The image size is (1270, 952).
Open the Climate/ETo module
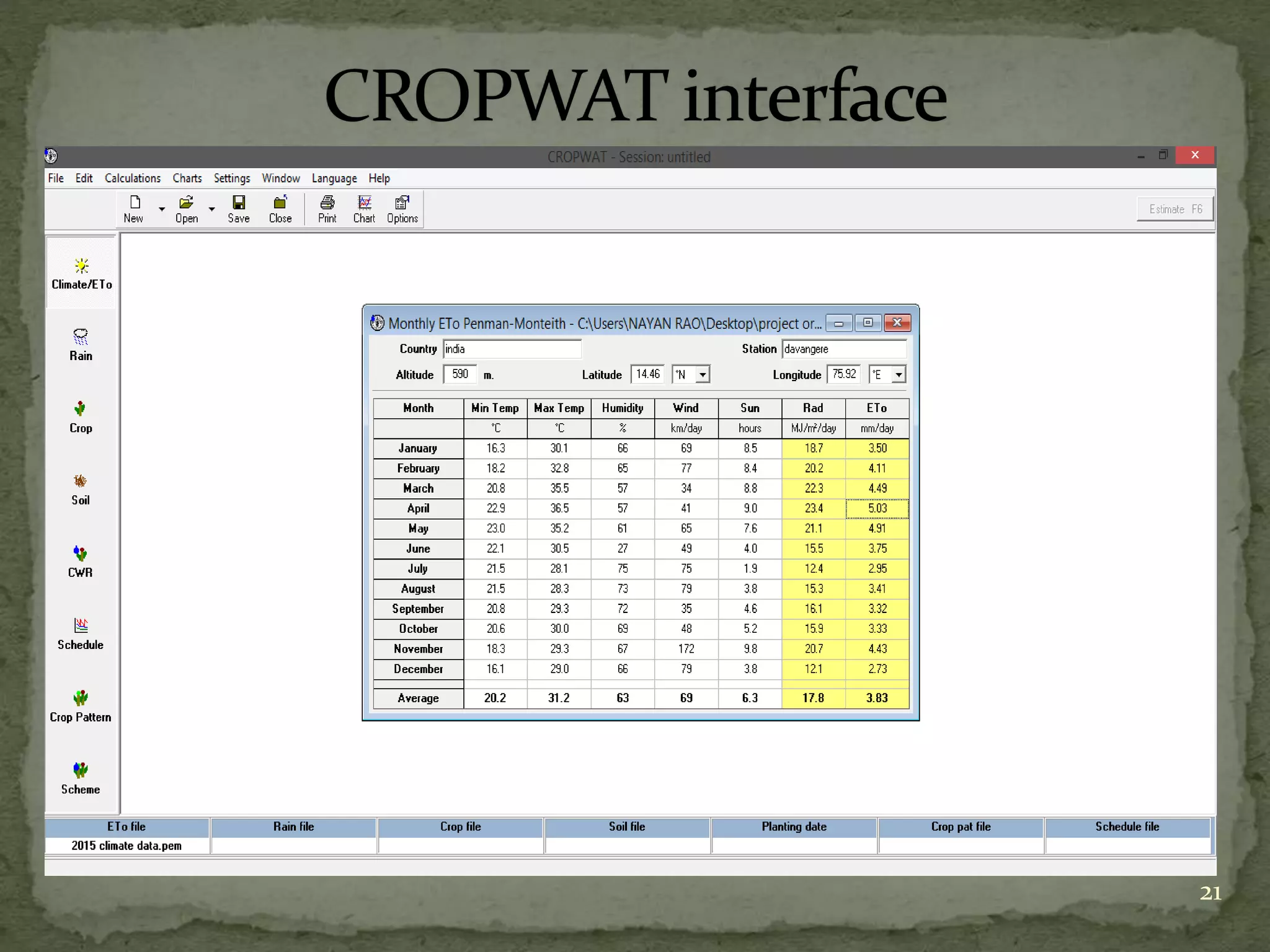(x=81, y=273)
